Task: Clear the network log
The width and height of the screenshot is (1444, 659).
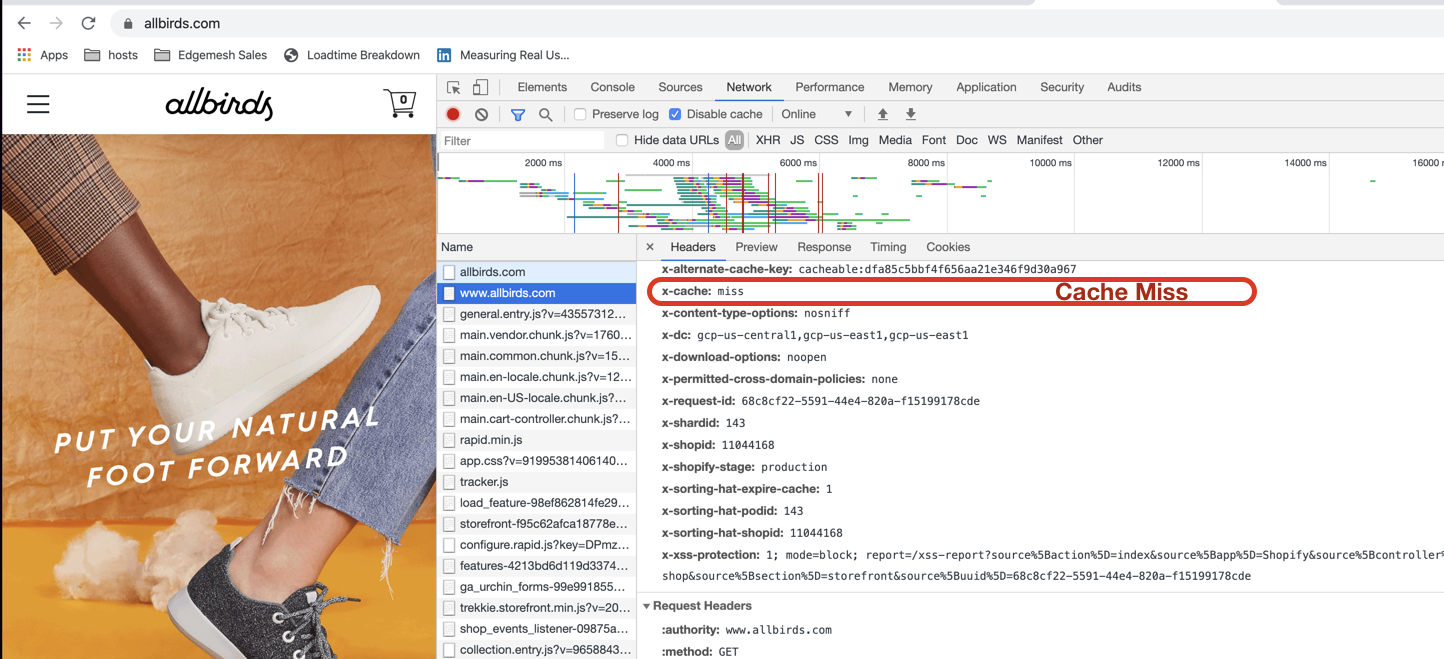Action: point(481,114)
